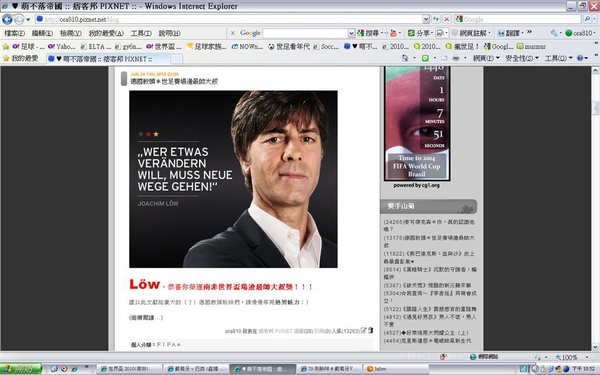The width and height of the screenshot is (600, 375).
Task: Switch to the 世界盃 2010 taskbar window
Action: point(130,369)
